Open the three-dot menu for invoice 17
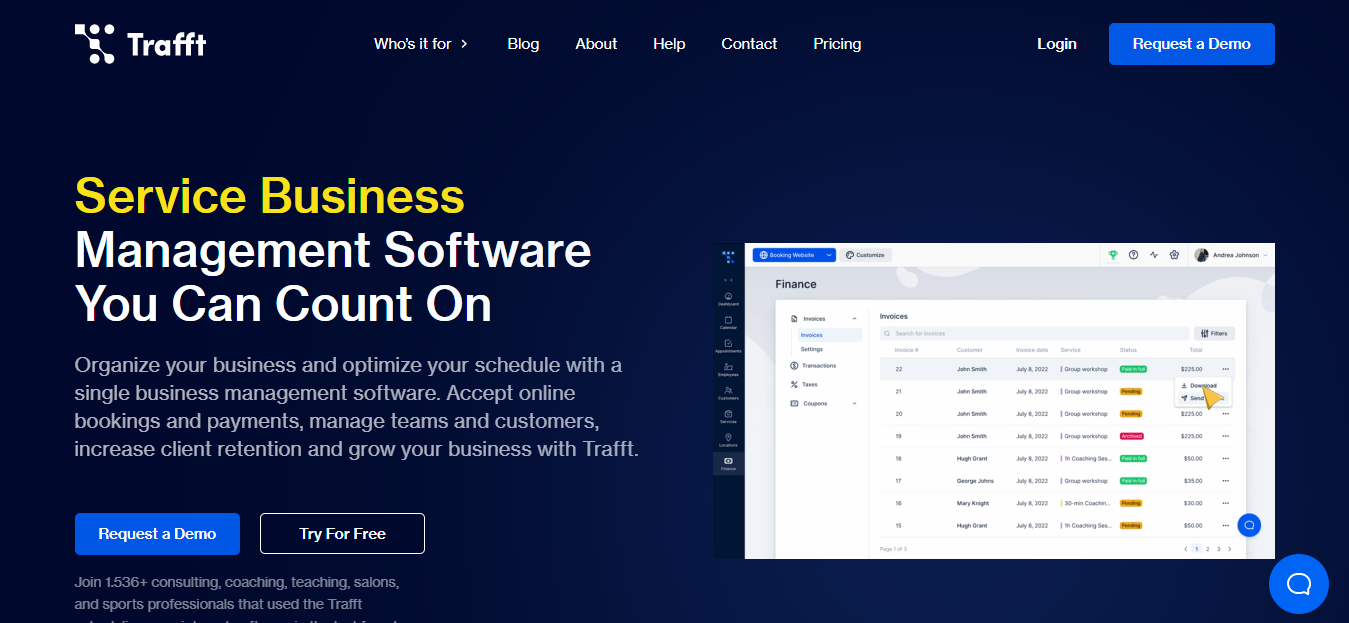 coord(1225,481)
